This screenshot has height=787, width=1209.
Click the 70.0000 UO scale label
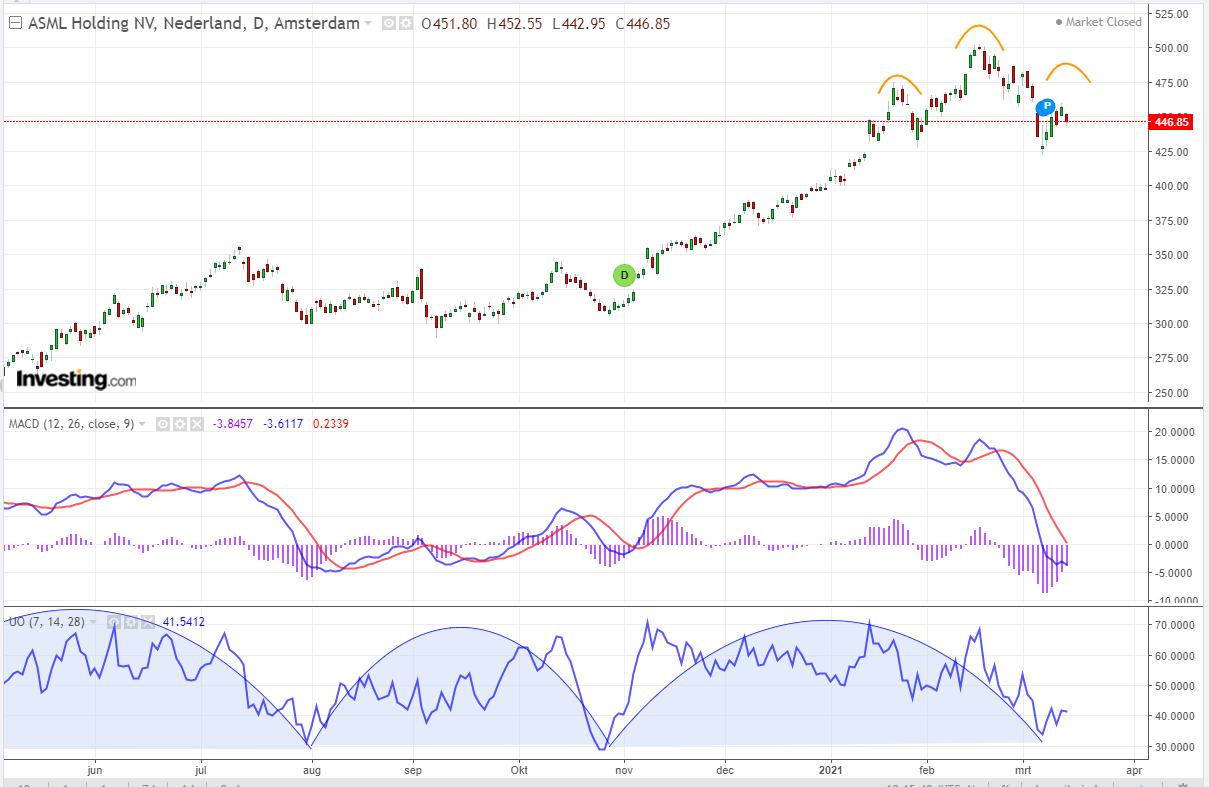1173,625
